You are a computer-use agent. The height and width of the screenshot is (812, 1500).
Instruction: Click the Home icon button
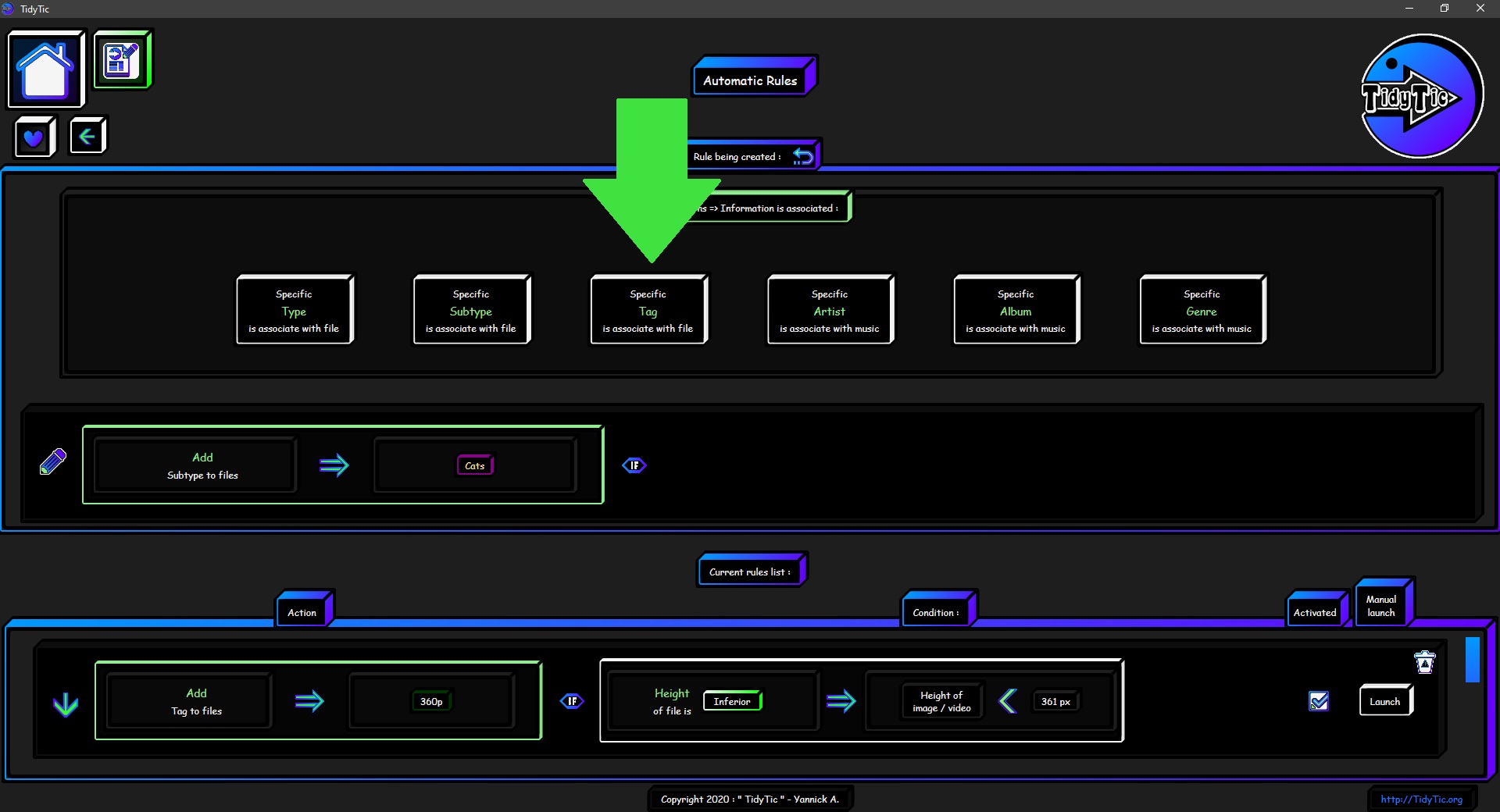(x=45, y=69)
